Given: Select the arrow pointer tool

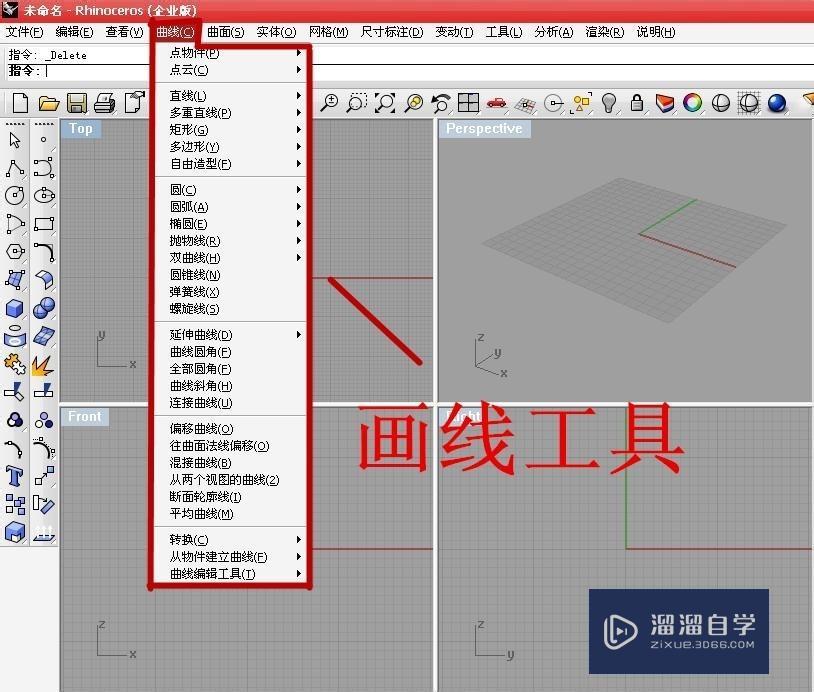Looking at the screenshot, I should [x=15, y=140].
